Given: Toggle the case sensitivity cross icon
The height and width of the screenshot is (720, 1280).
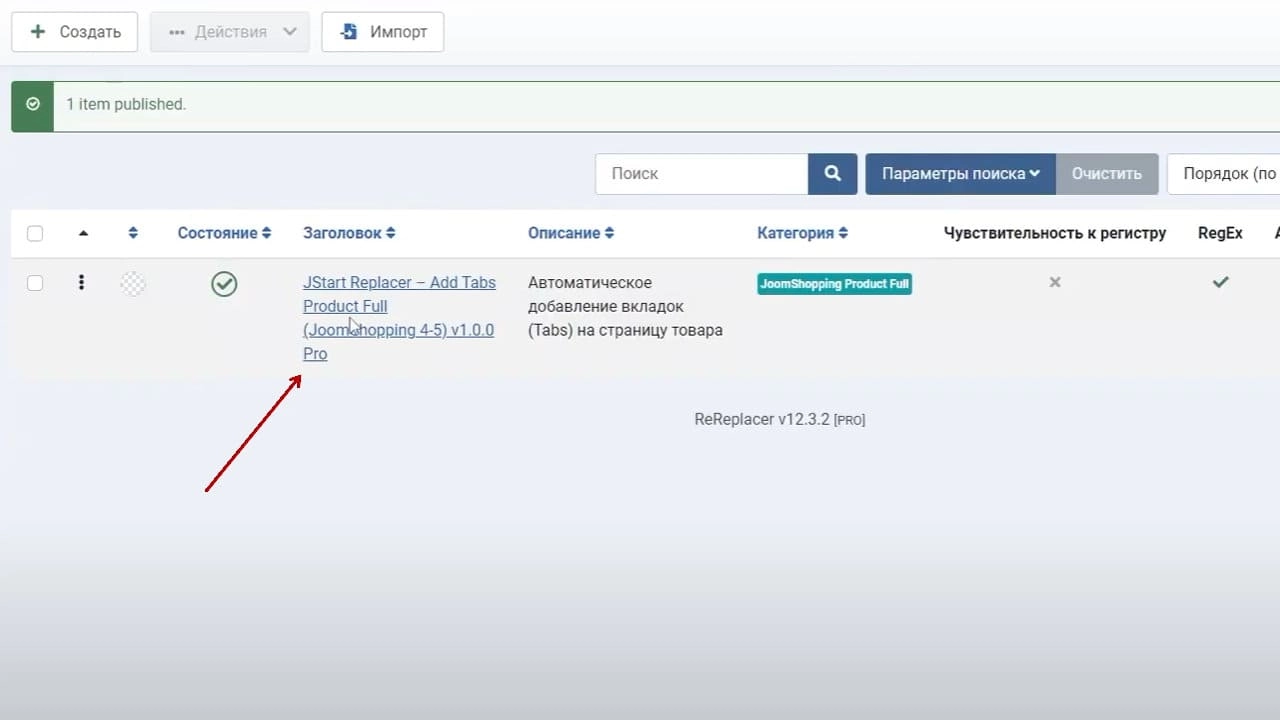Looking at the screenshot, I should [x=1054, y=283].
